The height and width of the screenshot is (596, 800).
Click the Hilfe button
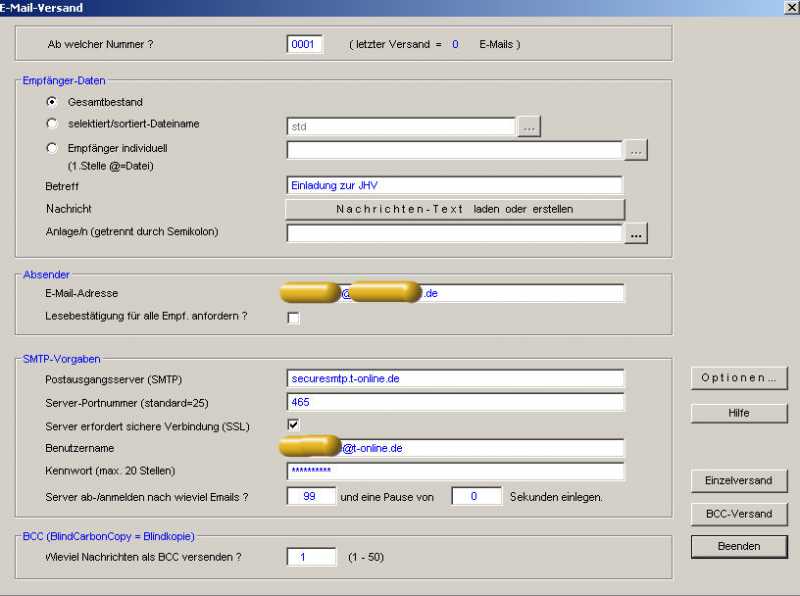point(739,413)
